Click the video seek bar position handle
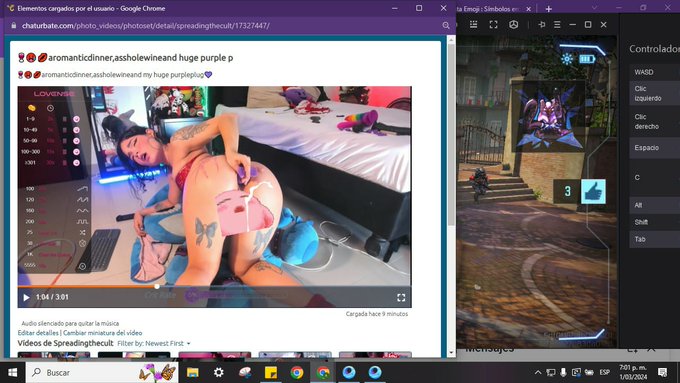 [x=157, y=286]
